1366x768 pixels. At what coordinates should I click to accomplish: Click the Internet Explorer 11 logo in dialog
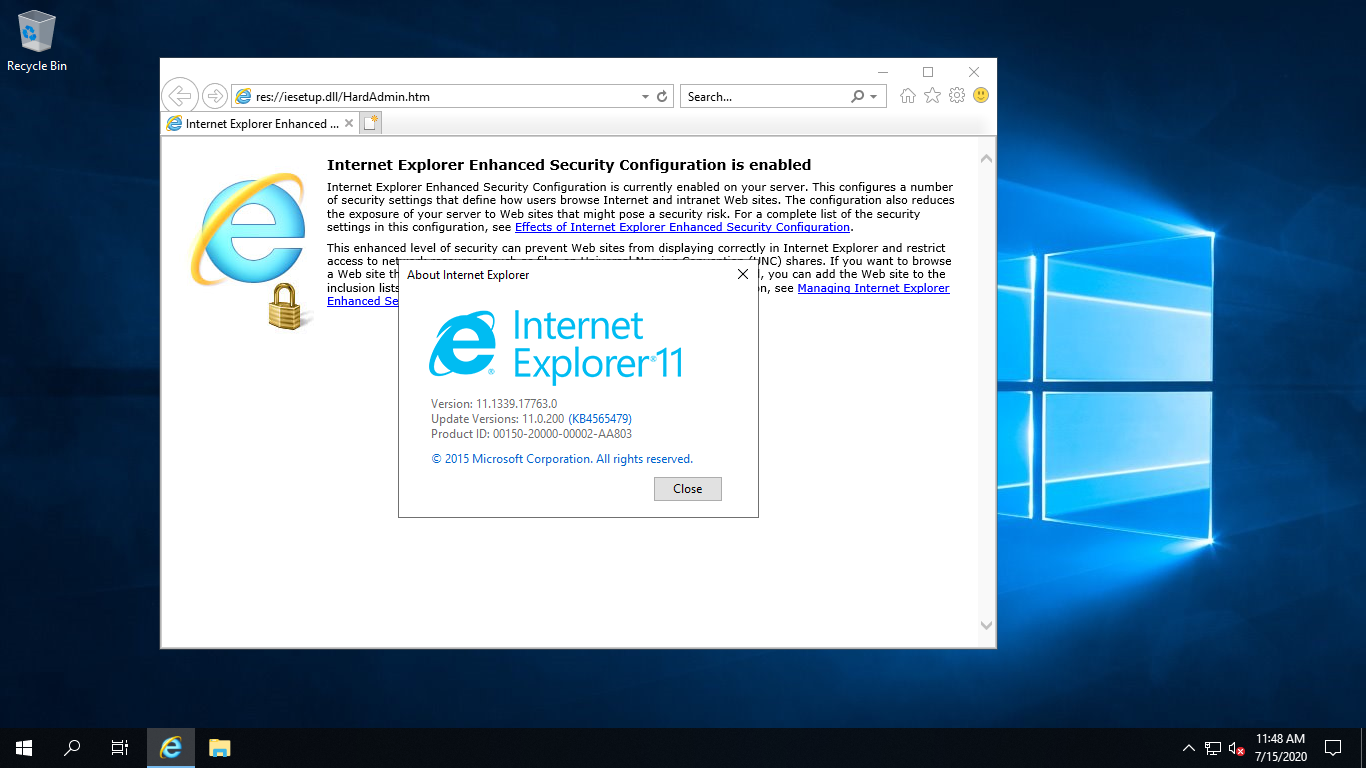(556, 347)
